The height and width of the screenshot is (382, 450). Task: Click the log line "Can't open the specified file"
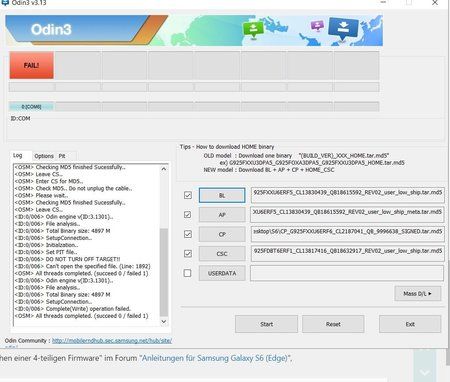[83, 266]
